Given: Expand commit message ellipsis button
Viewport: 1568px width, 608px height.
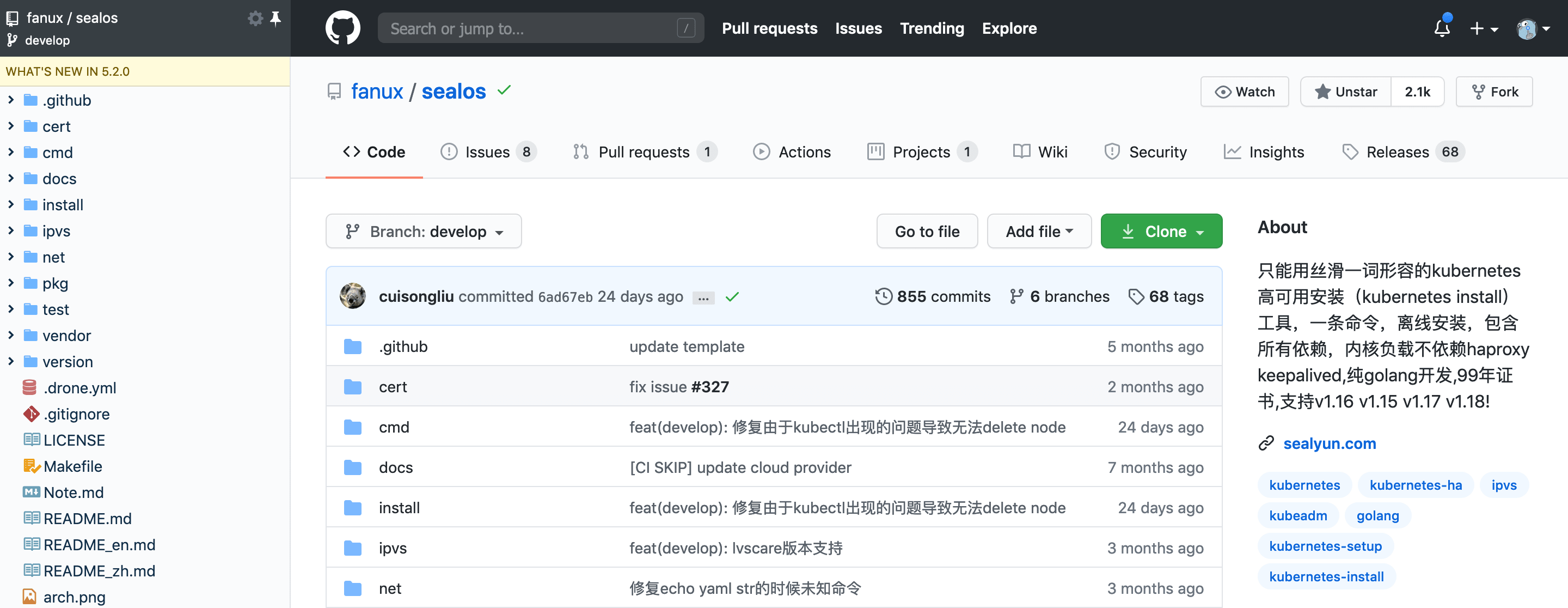Looking at the screenshot, I should 703,298.
